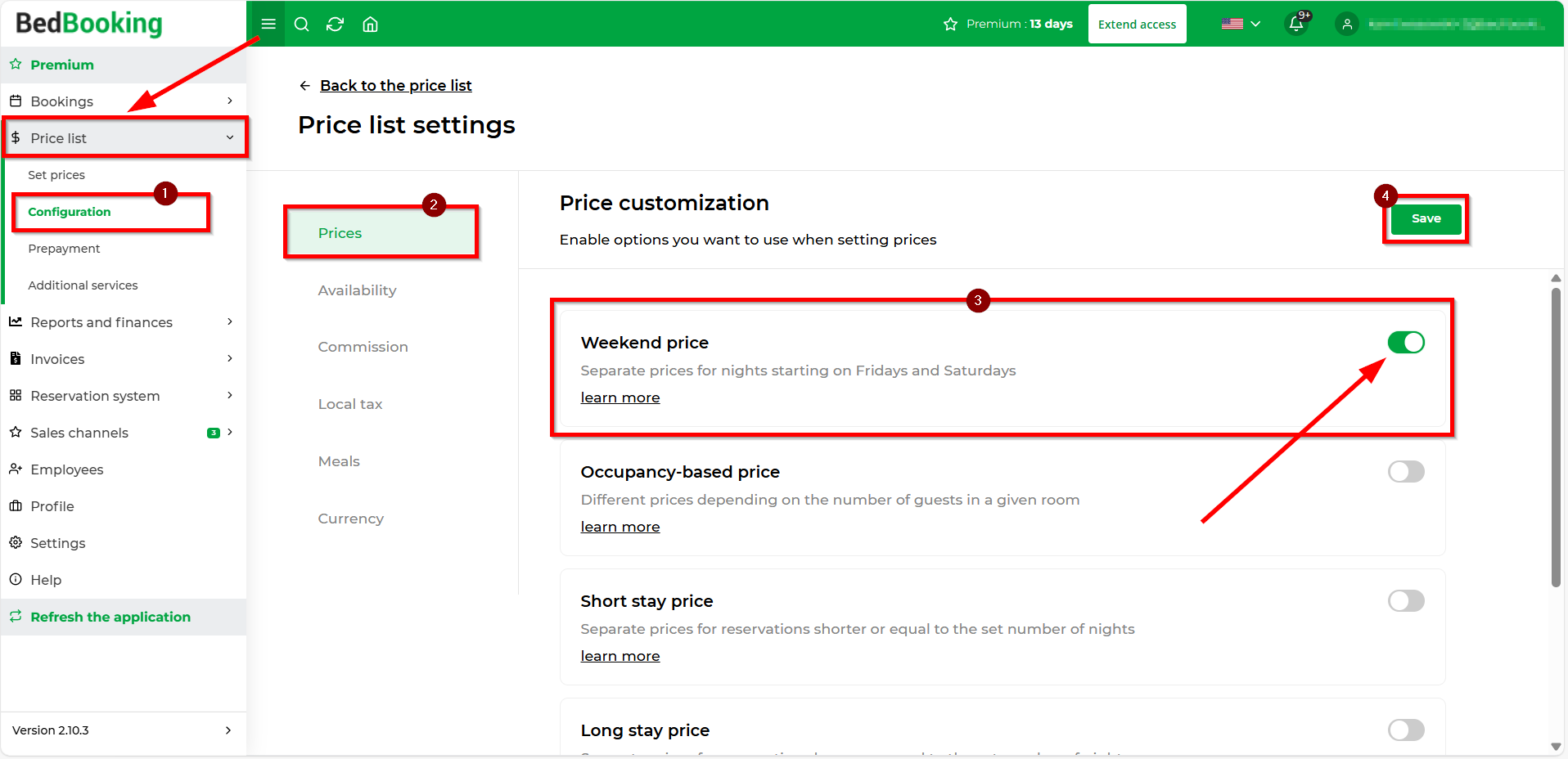Click the green Save button
1568x759 pixels.
click(x=1426, y=218)
